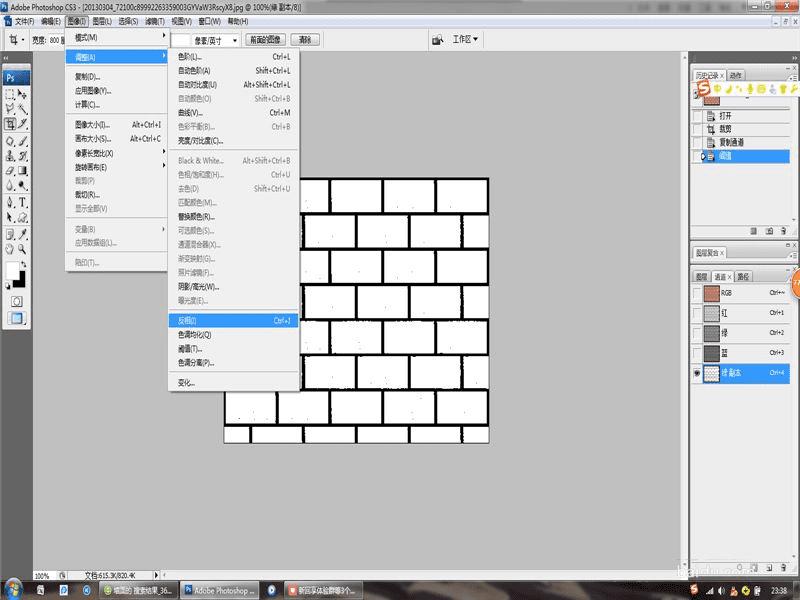Switch to the 路径 tab
Image resolution: width=800 pixels, height=600 pixels.
click(743, 277)
